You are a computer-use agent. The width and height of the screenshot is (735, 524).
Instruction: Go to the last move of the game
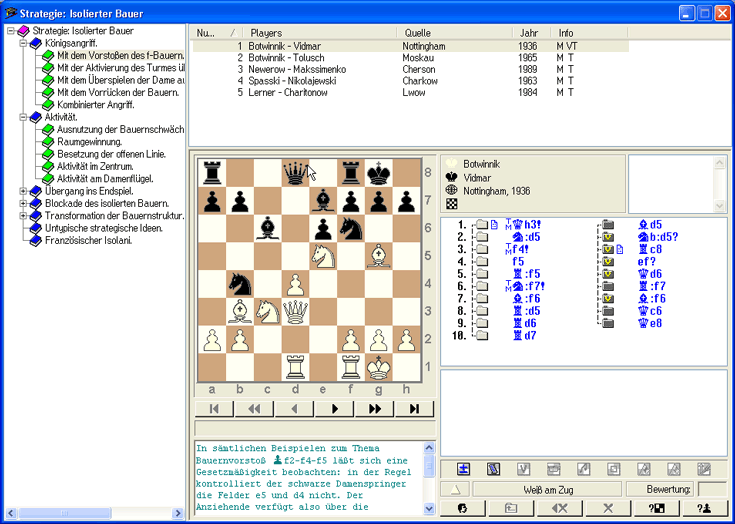(415, 409)
